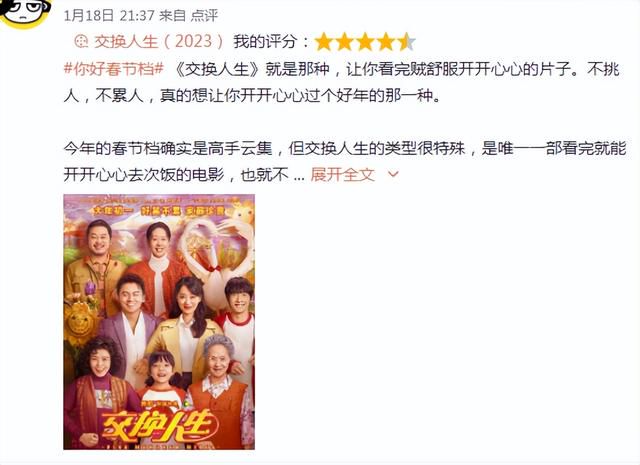Open the 1月18日 21:37 timestamp link
The width and height of the screenshot is (640, 465).
[x=109, y=16]
